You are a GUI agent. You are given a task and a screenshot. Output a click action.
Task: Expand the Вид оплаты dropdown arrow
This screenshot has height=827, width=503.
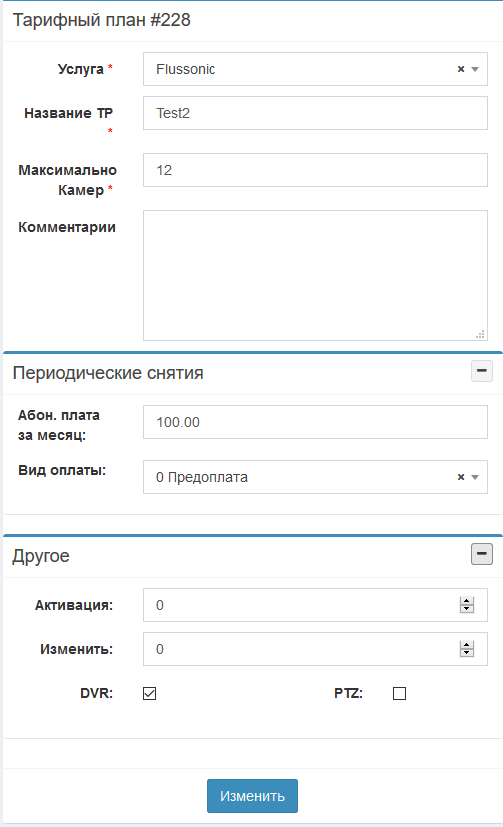tap(475, 477)
